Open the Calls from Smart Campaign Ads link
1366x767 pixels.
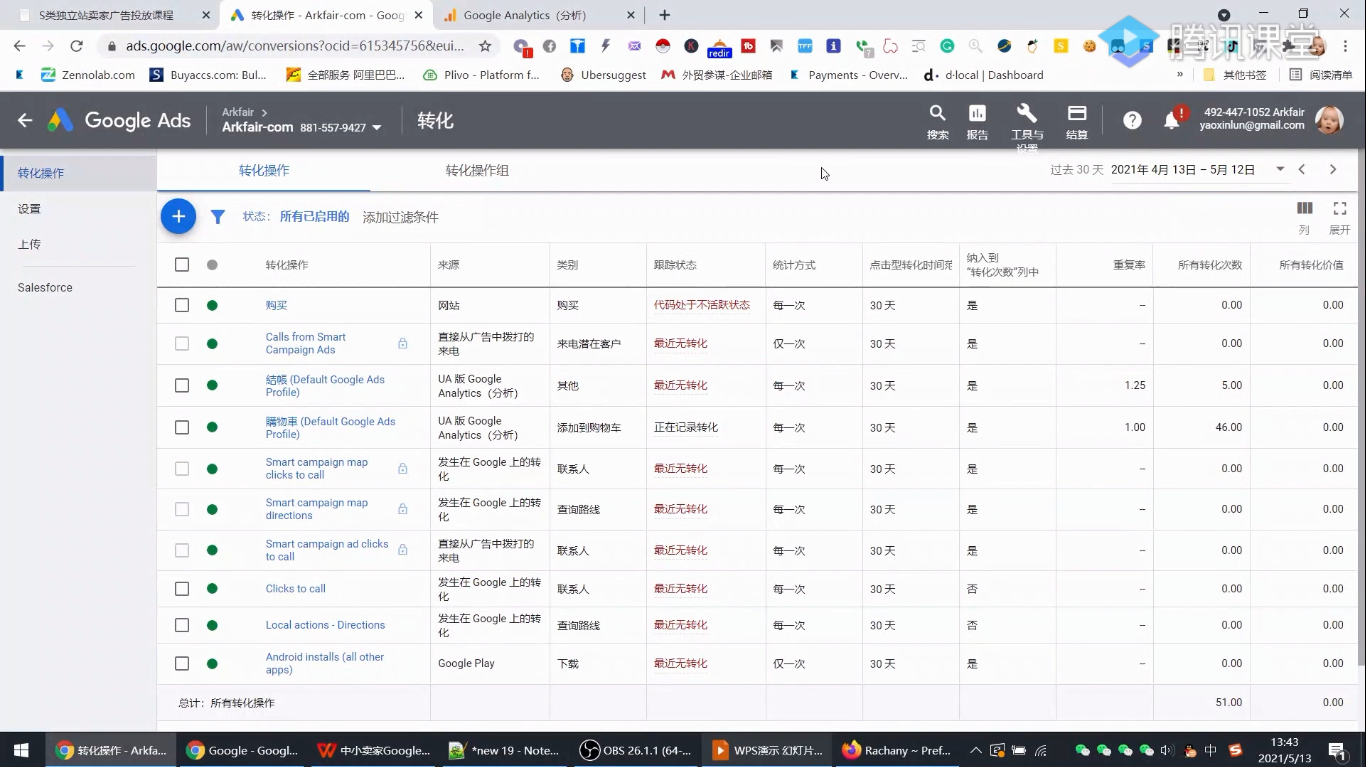point(306,343)
